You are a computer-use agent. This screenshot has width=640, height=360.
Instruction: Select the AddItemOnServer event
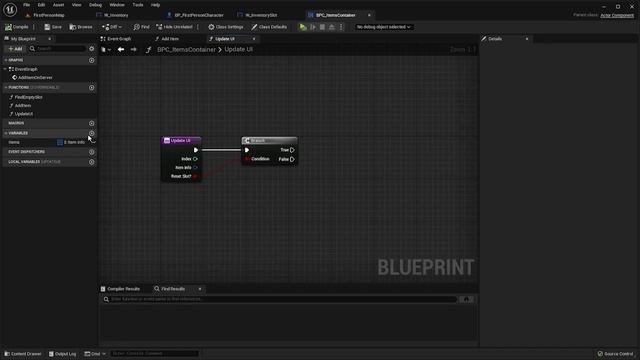35,78
